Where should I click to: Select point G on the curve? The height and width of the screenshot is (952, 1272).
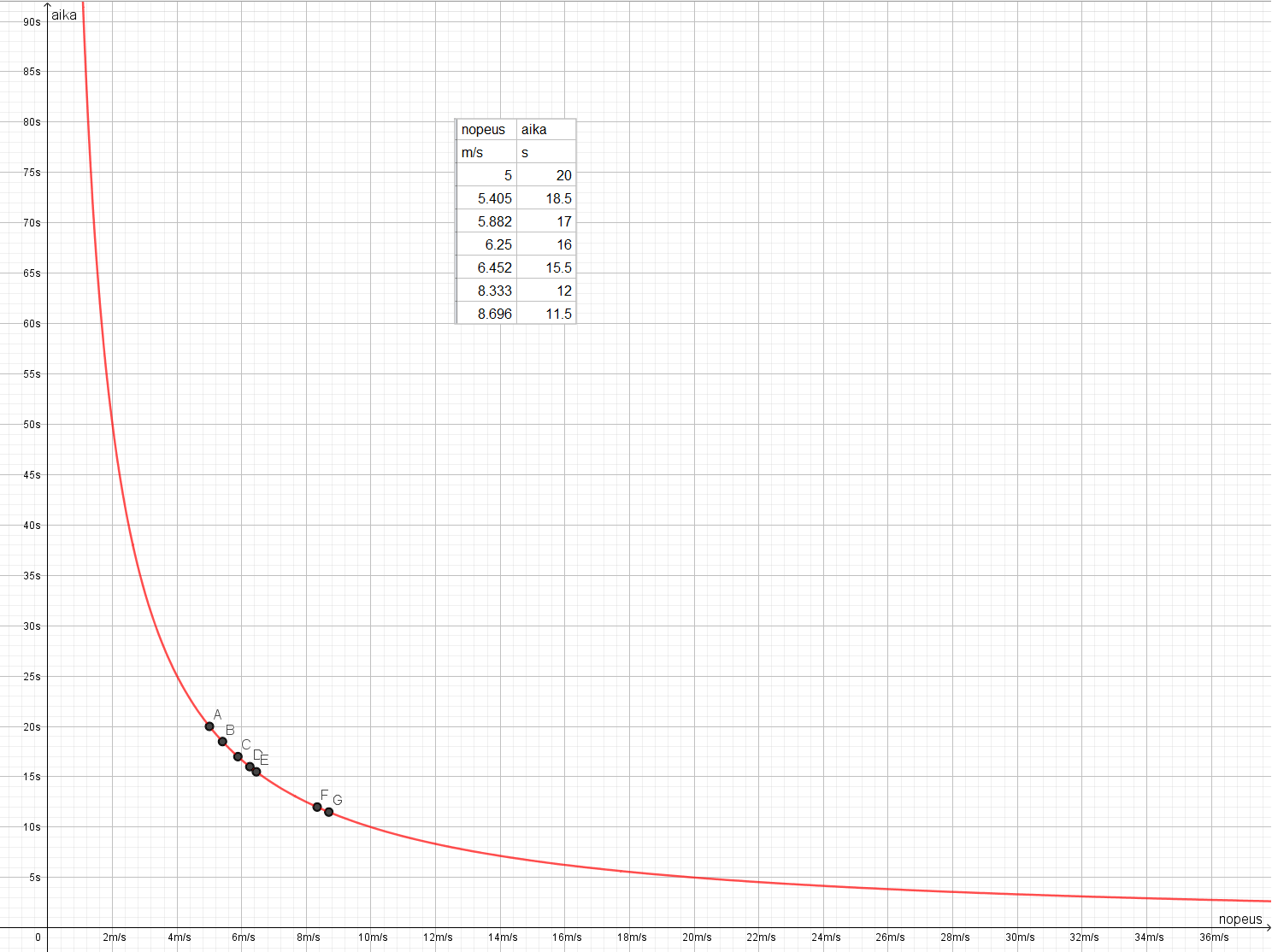click(x=329, y=812)
